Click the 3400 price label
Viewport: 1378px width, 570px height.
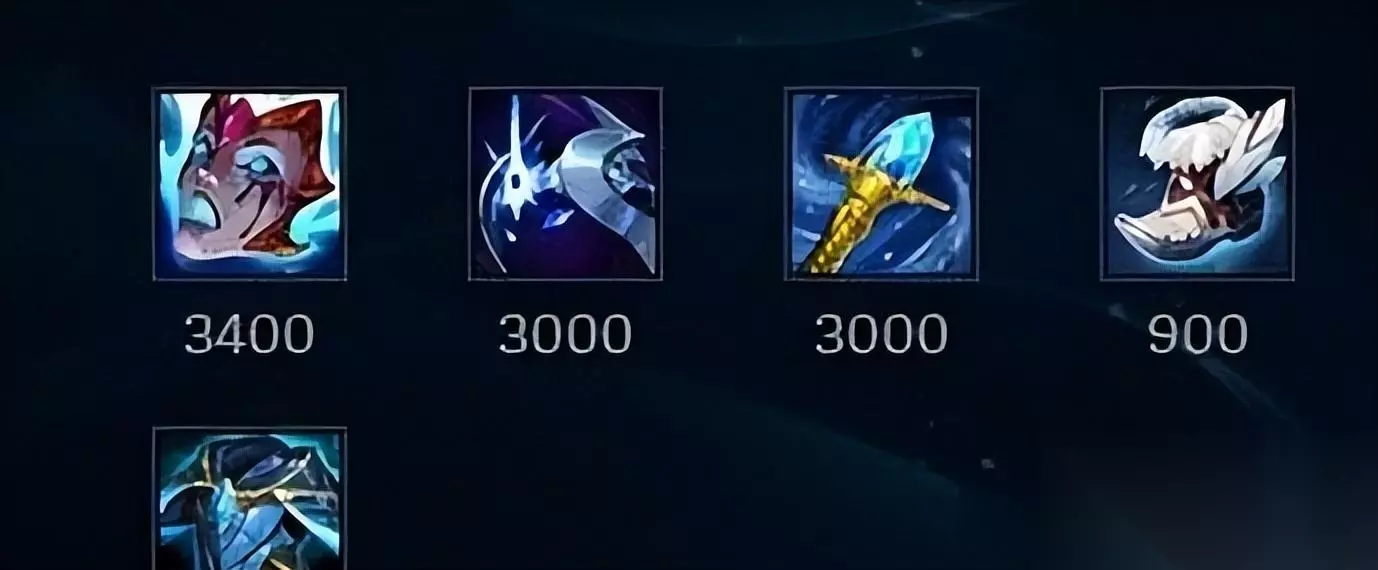(249, 334)
